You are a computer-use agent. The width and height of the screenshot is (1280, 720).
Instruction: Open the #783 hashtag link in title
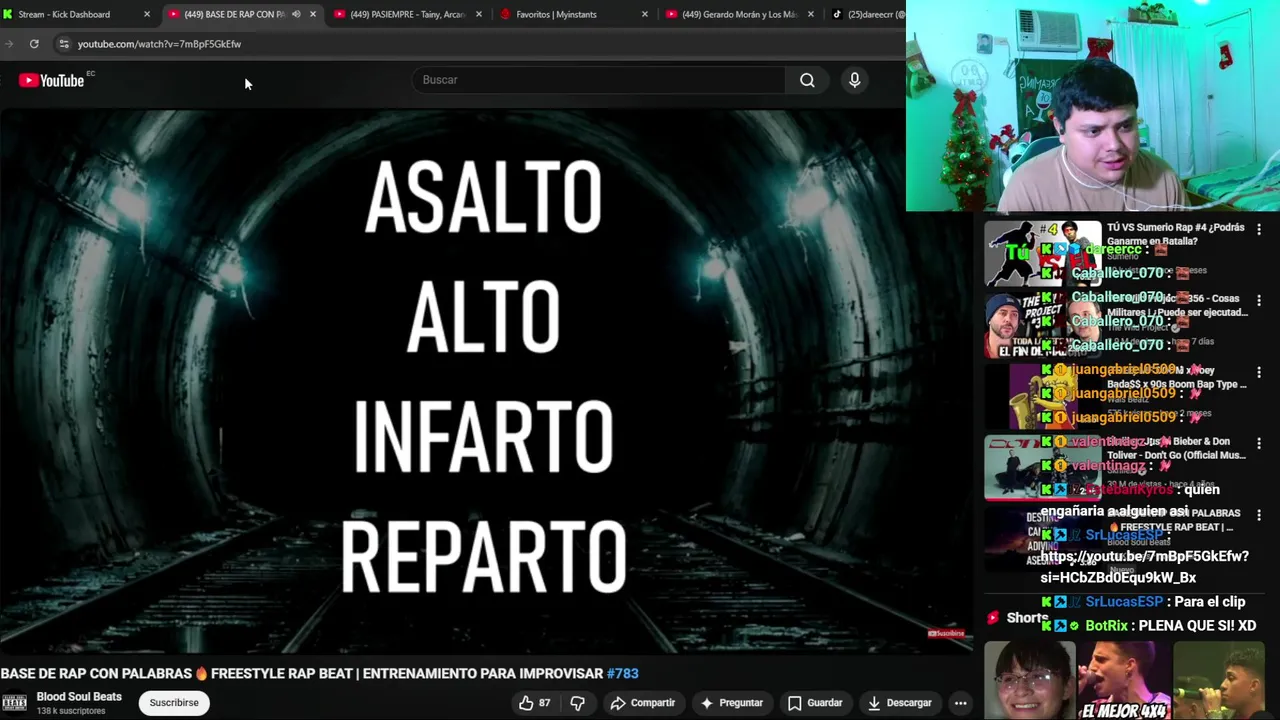(622, 674)
